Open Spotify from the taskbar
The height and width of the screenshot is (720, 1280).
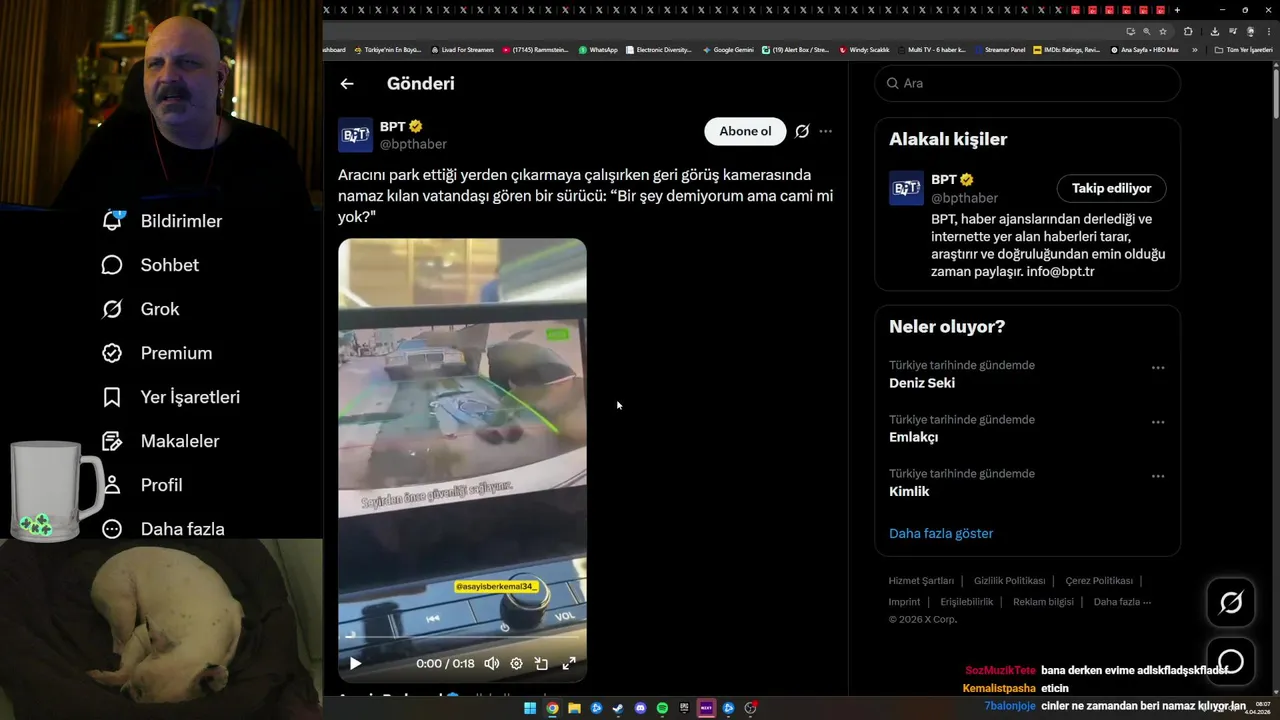[662, 708]
